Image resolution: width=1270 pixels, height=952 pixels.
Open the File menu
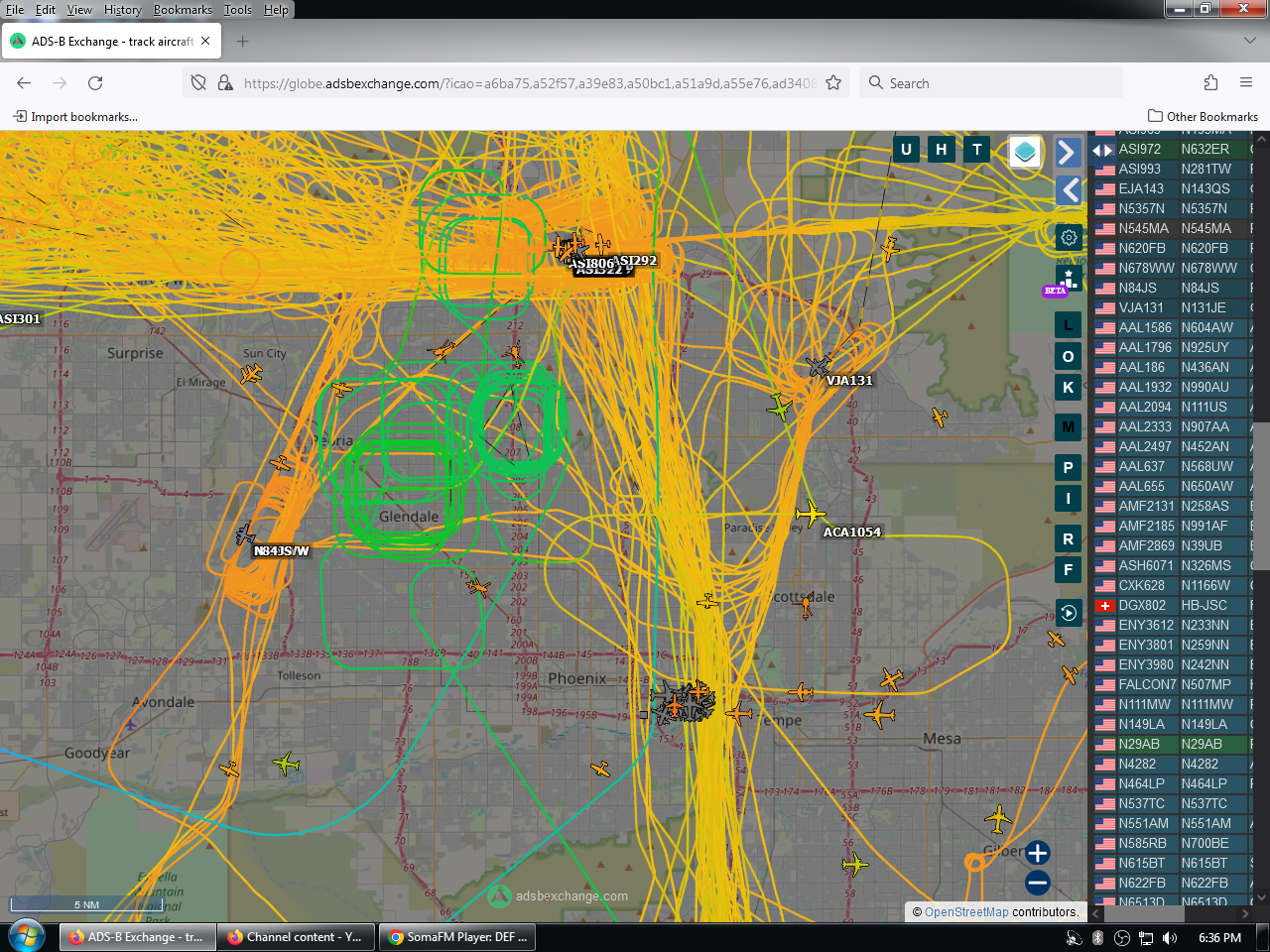click(x=15, y=10)
